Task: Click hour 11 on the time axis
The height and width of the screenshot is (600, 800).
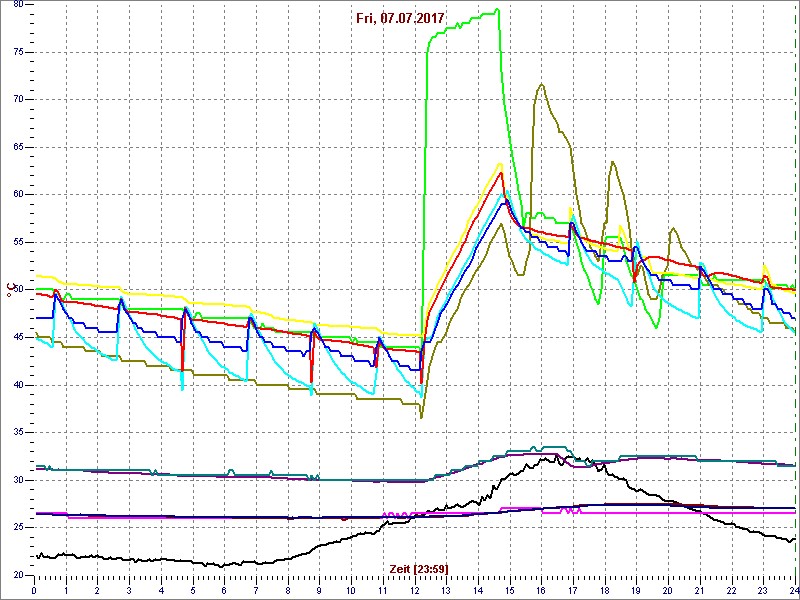Action: click(x=383, y=590)
